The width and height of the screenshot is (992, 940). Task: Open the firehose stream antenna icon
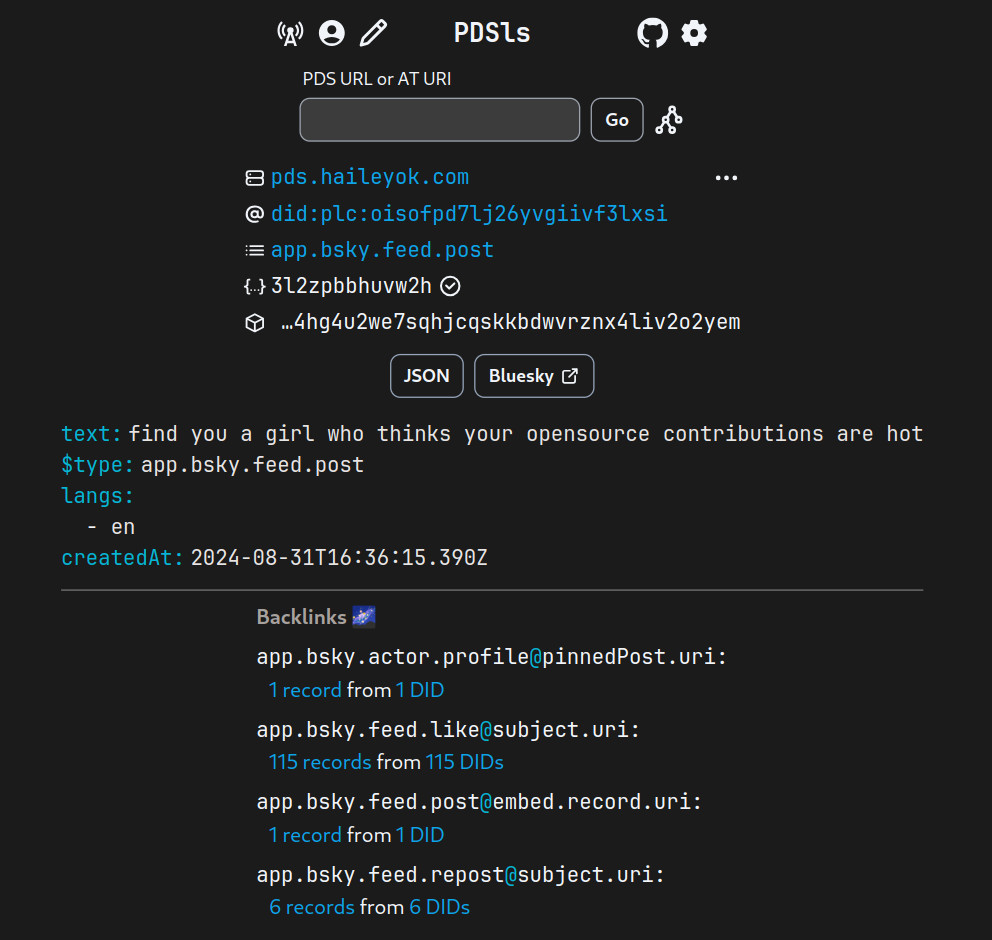(x=290, y=34)
